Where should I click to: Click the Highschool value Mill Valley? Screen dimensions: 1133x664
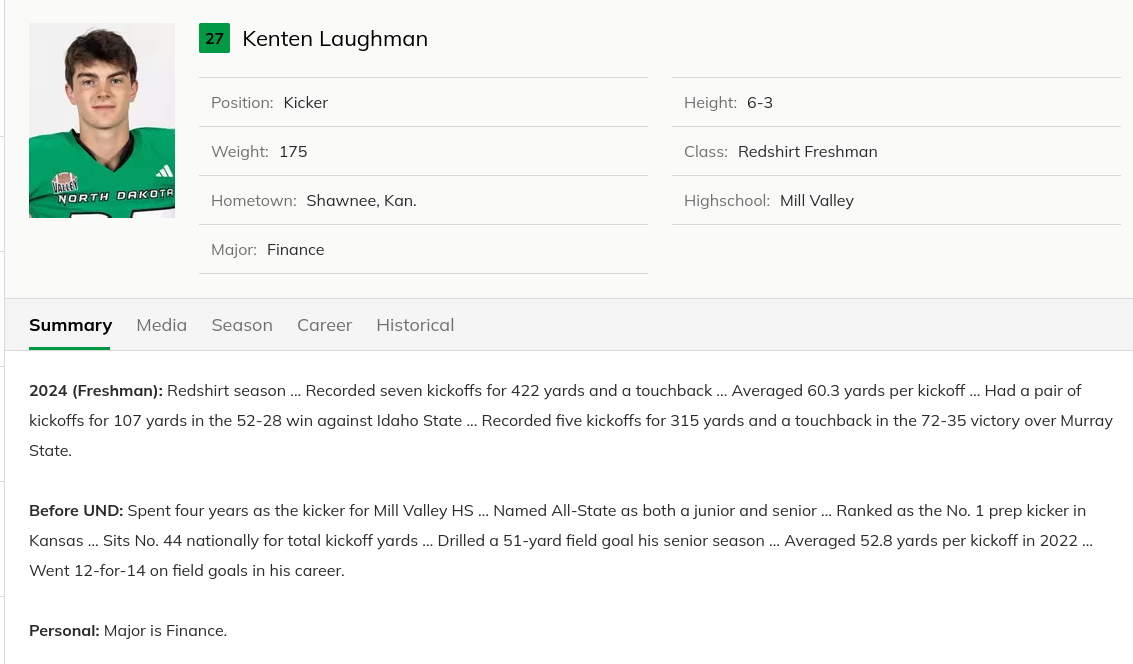point(816,201)
